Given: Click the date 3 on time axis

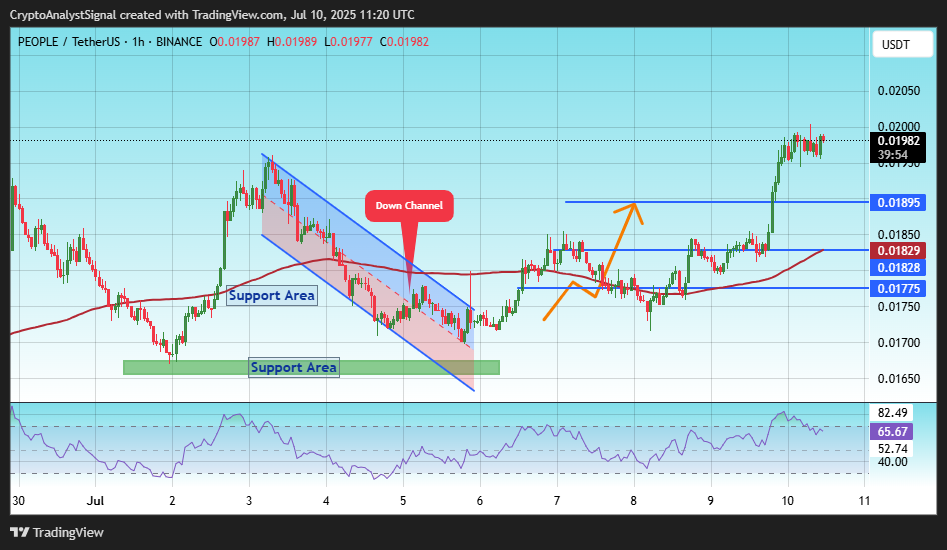Looking at the screenshot, I should tap(249, 500).
